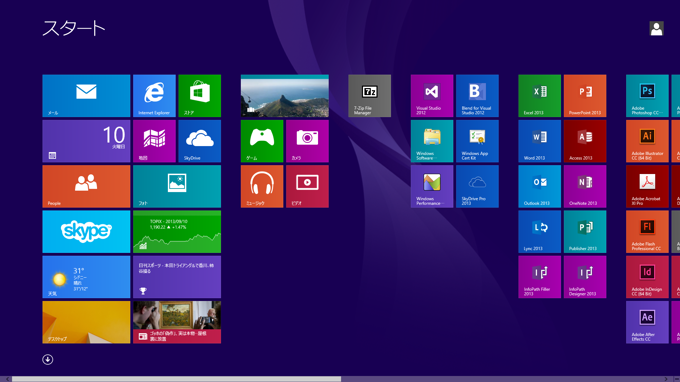
Task: Open the Maps tile
Action: [x=154, y=141]
